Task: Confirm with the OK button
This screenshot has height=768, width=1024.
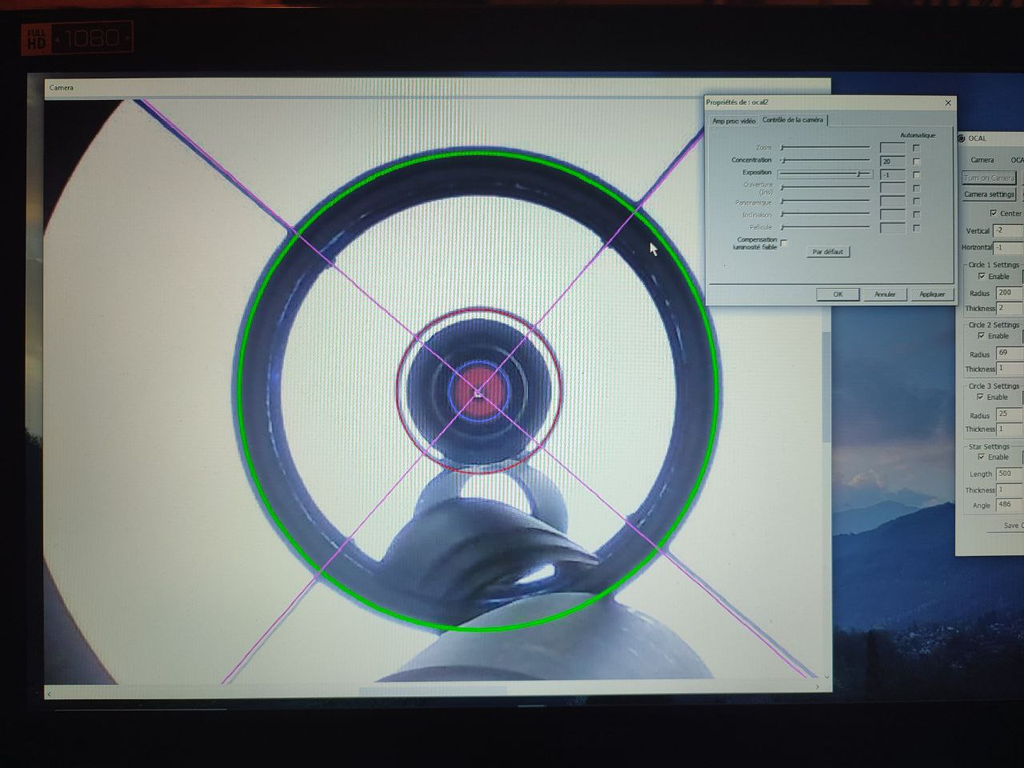Action: (x=837, y=295)
